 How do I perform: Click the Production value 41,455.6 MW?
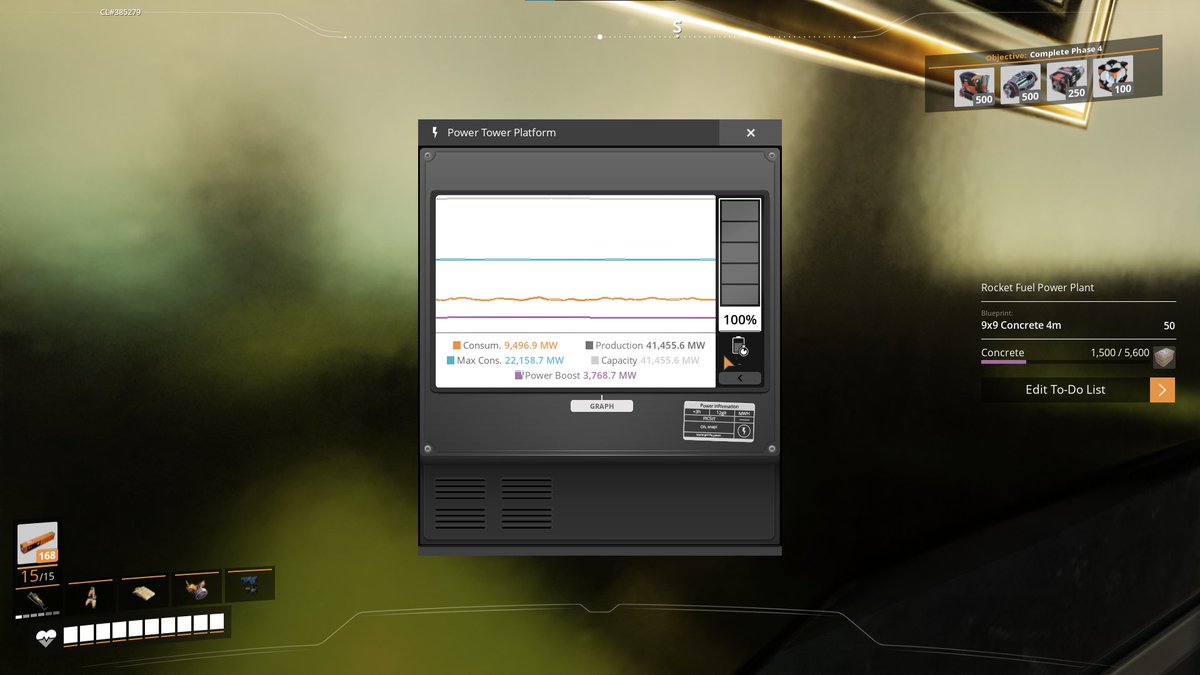point(675,346)
